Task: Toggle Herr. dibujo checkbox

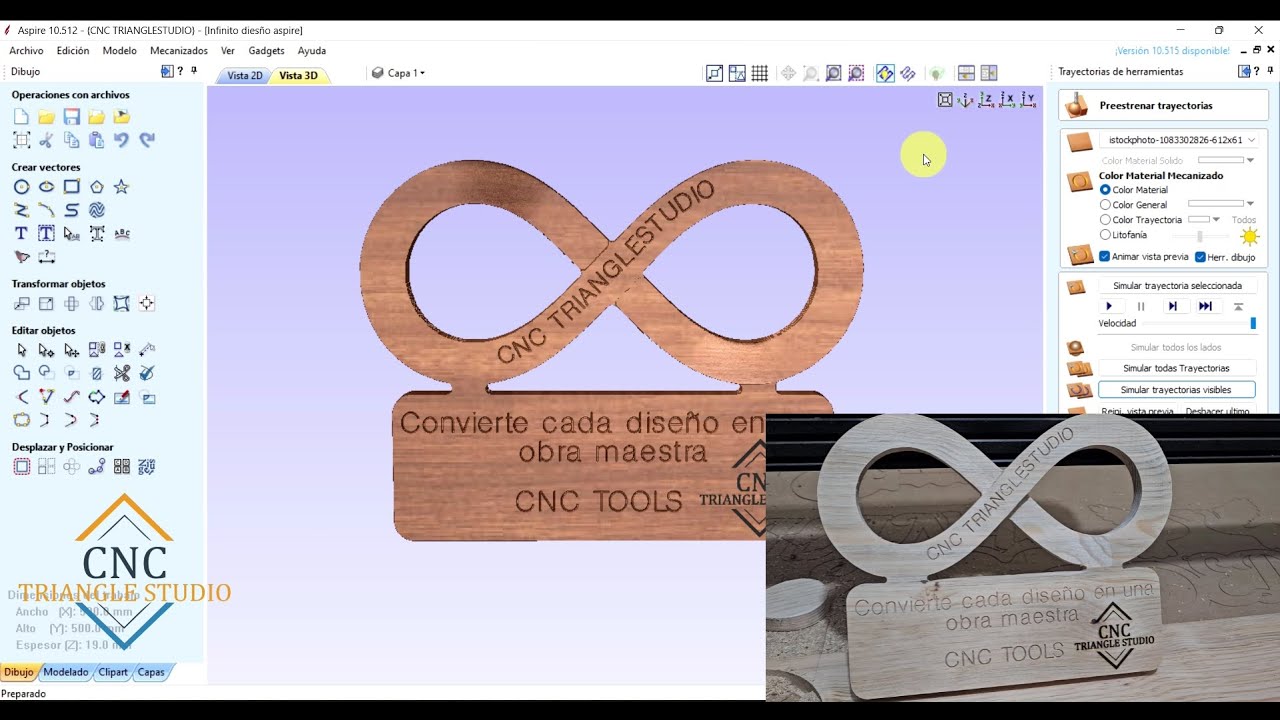Action: coord(1200,257)
